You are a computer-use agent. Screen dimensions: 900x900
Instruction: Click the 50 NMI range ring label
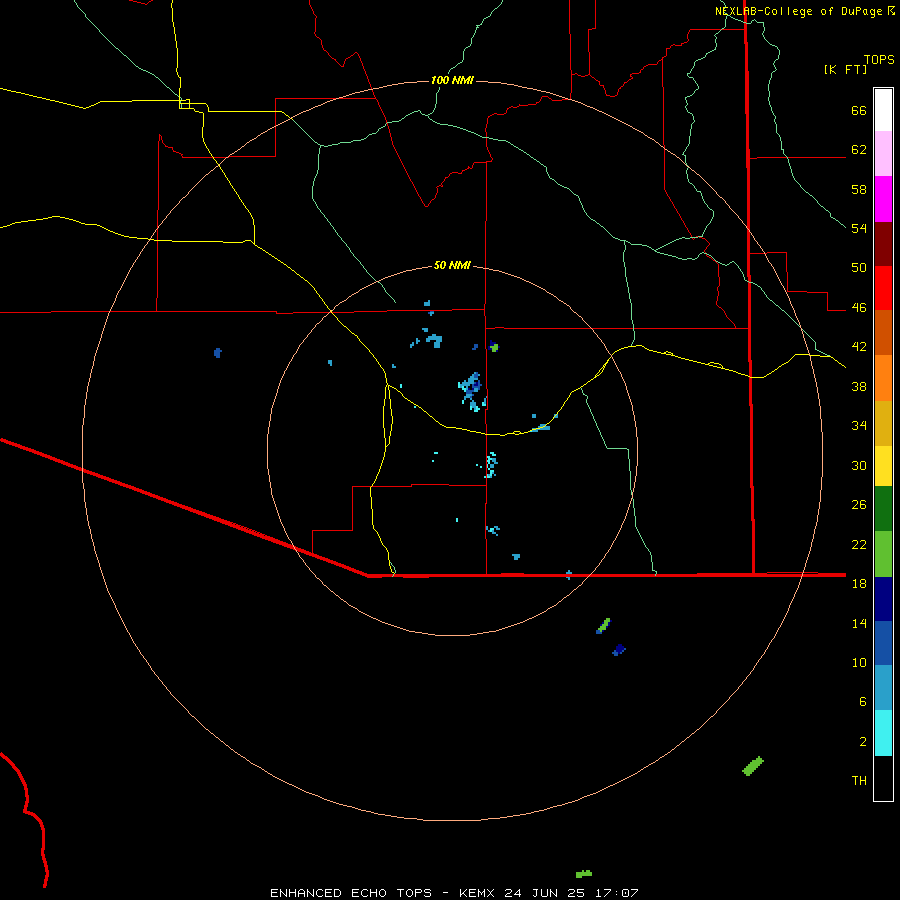pyautogui.click(x=452, y=265)
